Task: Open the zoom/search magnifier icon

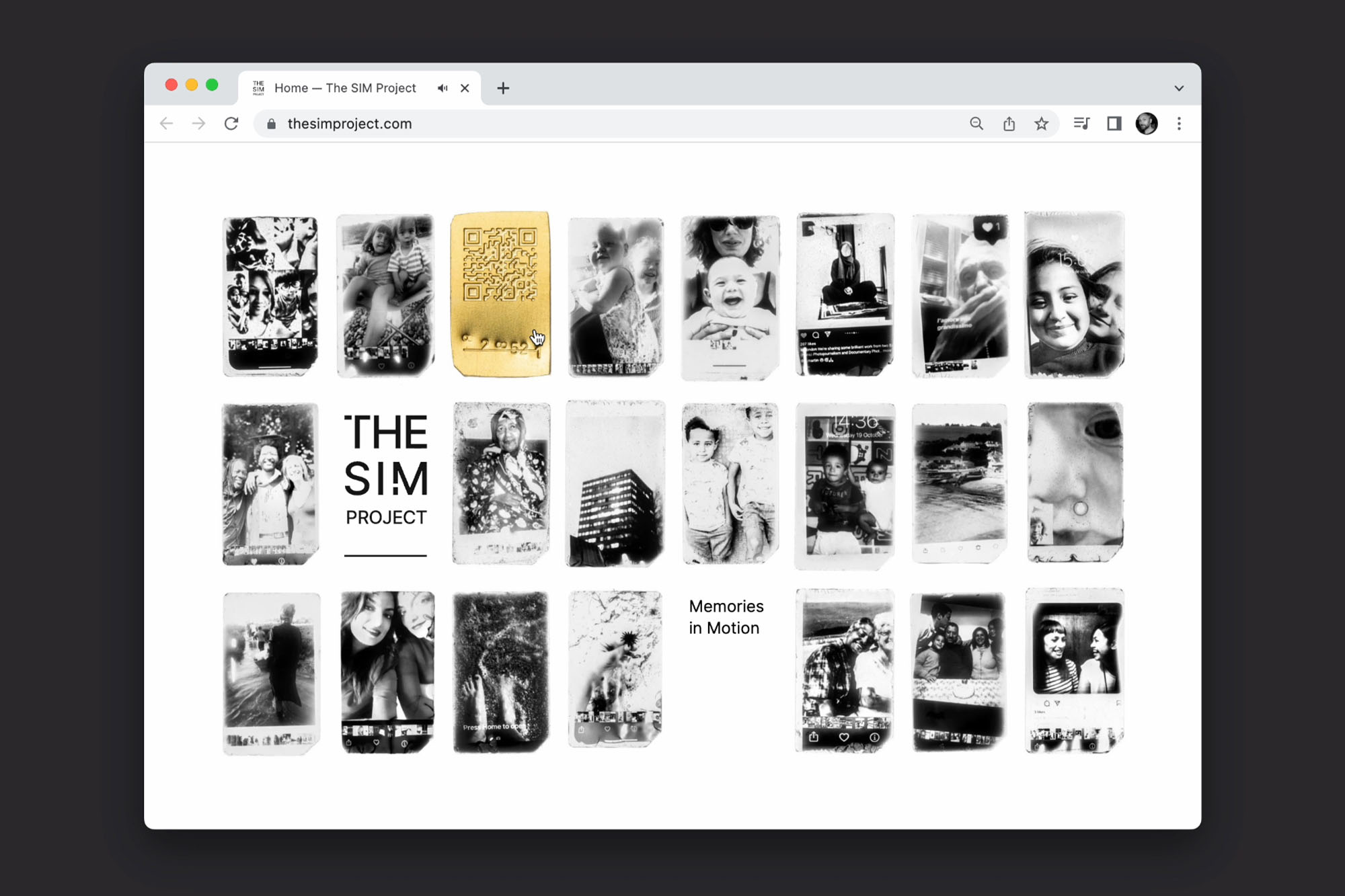Action: tap(976, 124)
